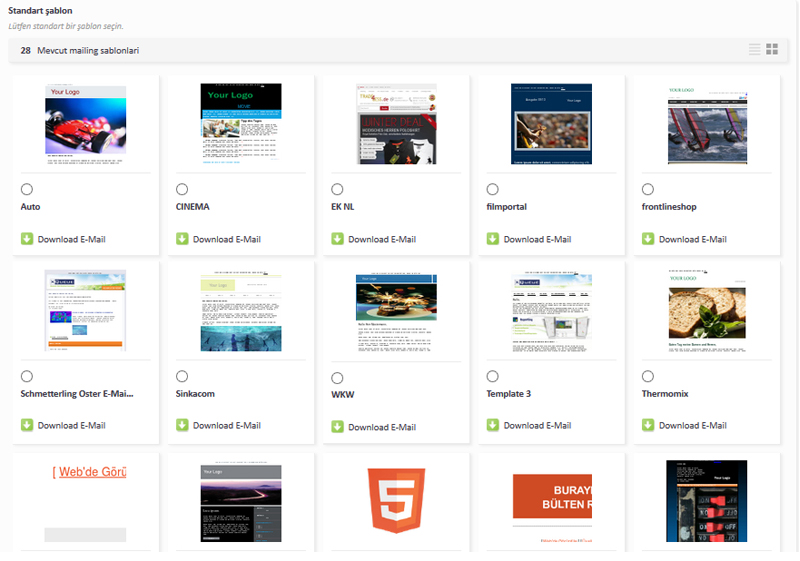Click Download E-Mail for Schmetterling Oster template
Viewport: 800px width, 561px height.
(x=71, y=425)
